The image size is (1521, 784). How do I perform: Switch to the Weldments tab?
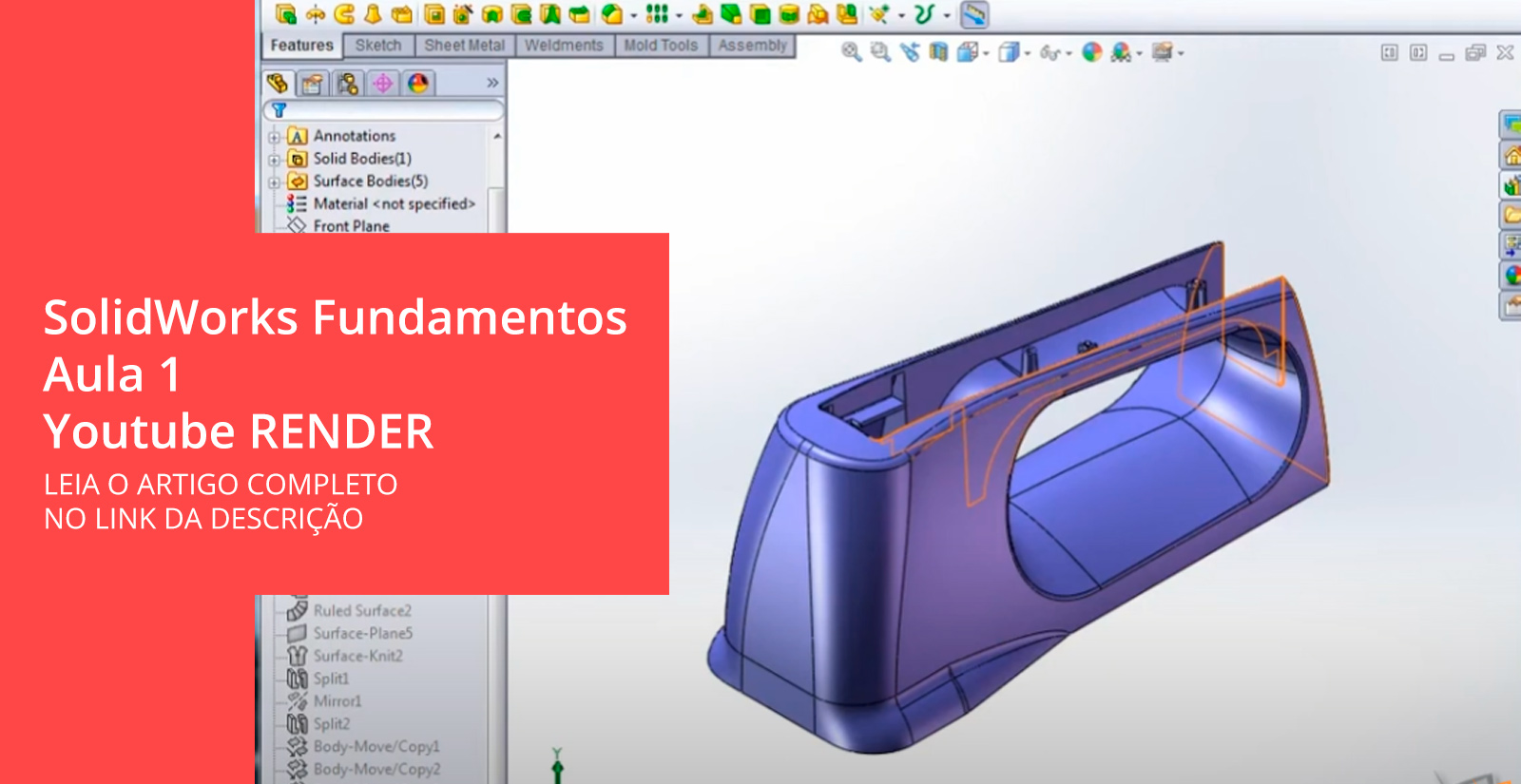(564, 45)
